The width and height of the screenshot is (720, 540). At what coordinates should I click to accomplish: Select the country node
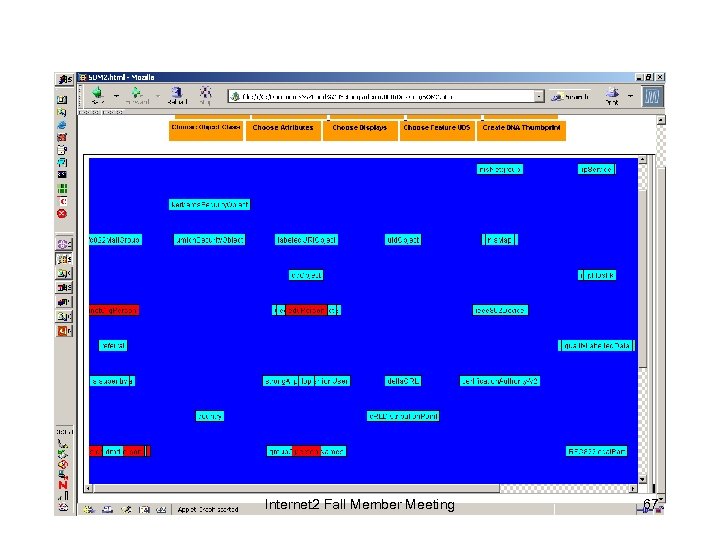[209, 416]
